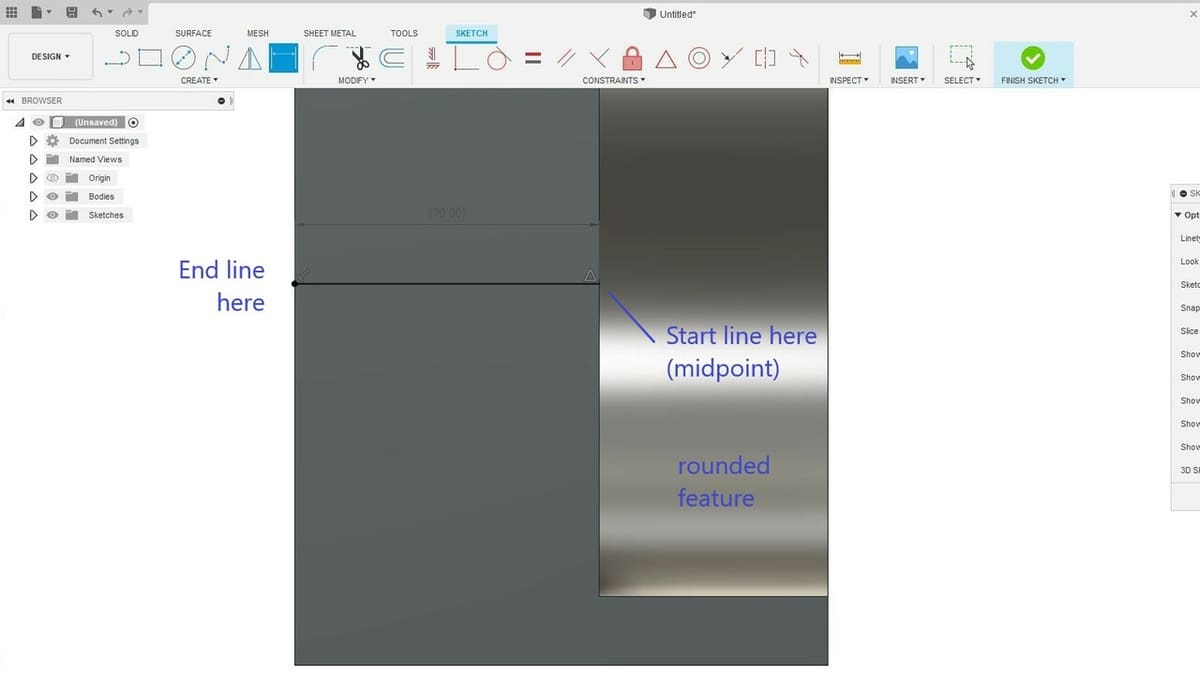The height and width of the screenshot is (675, 1200).
Task: Expand the Named Views node
Action: [x=34, y=159]
